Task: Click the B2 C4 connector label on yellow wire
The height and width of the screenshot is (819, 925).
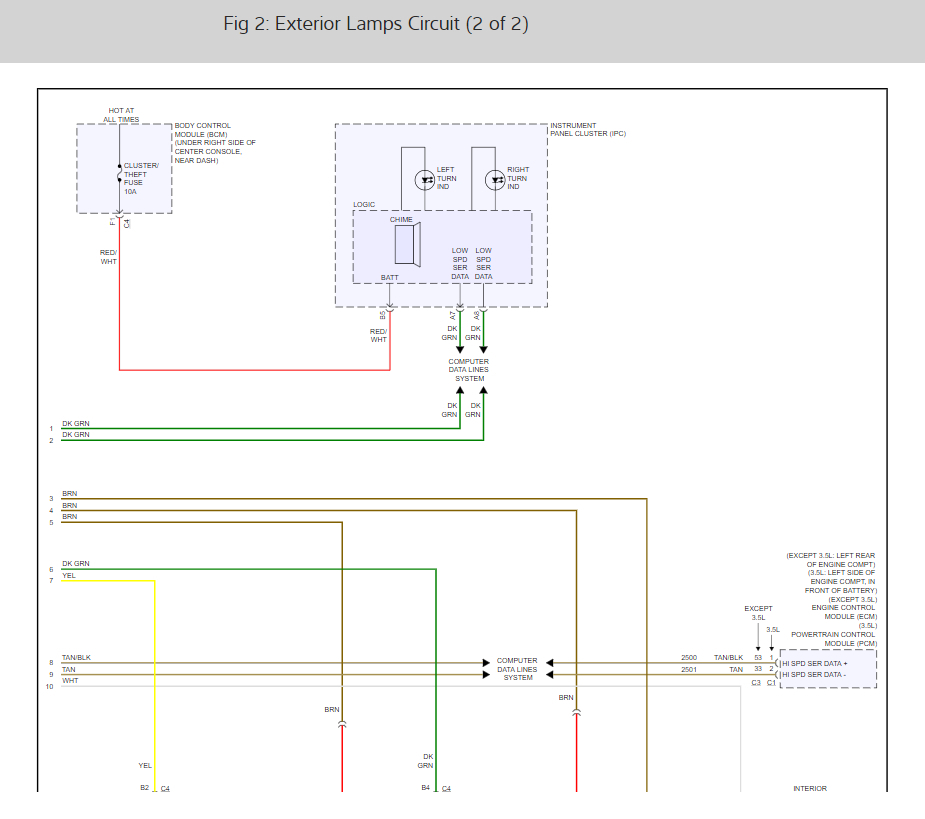Action: (x=155, y=788)
